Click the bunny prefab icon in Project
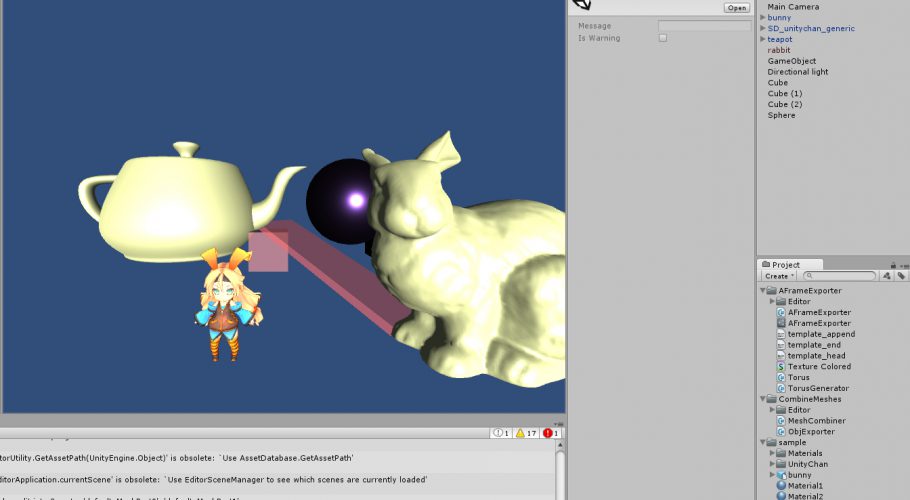The width and height of the screenshot is (910, 500). click(x=781, y=475)
